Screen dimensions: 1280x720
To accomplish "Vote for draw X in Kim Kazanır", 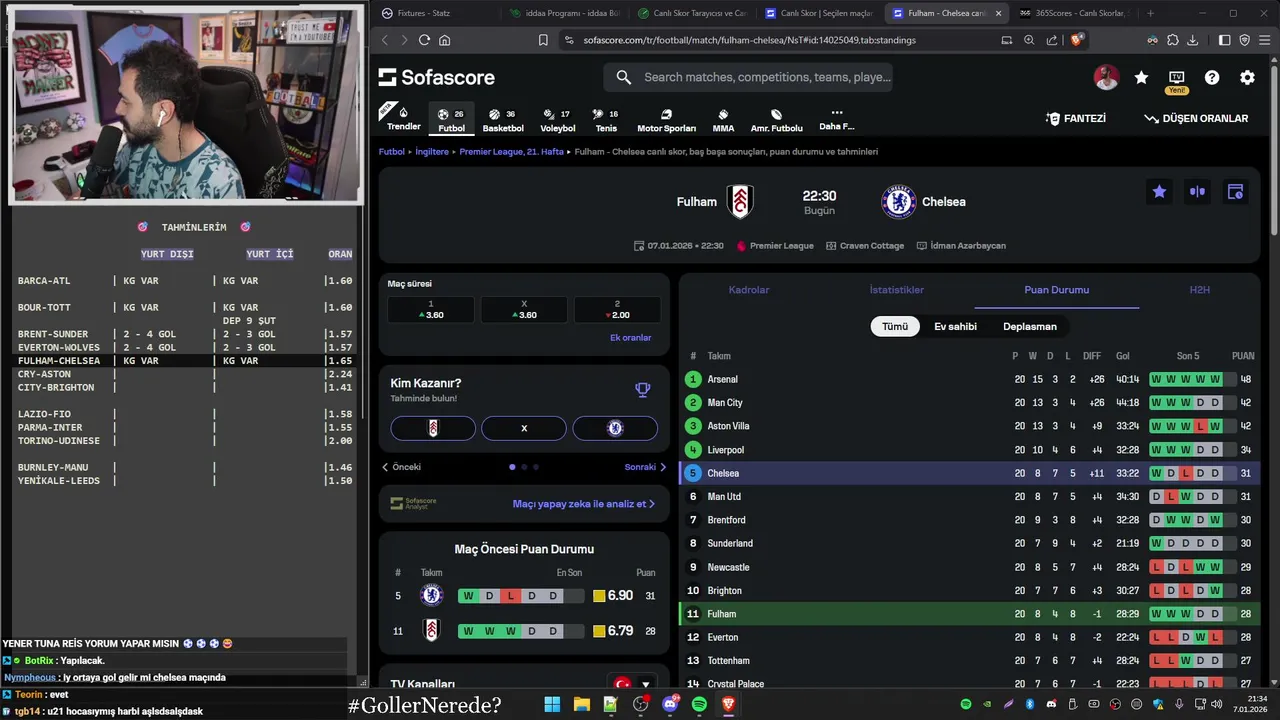I will (x=524, y=428).
